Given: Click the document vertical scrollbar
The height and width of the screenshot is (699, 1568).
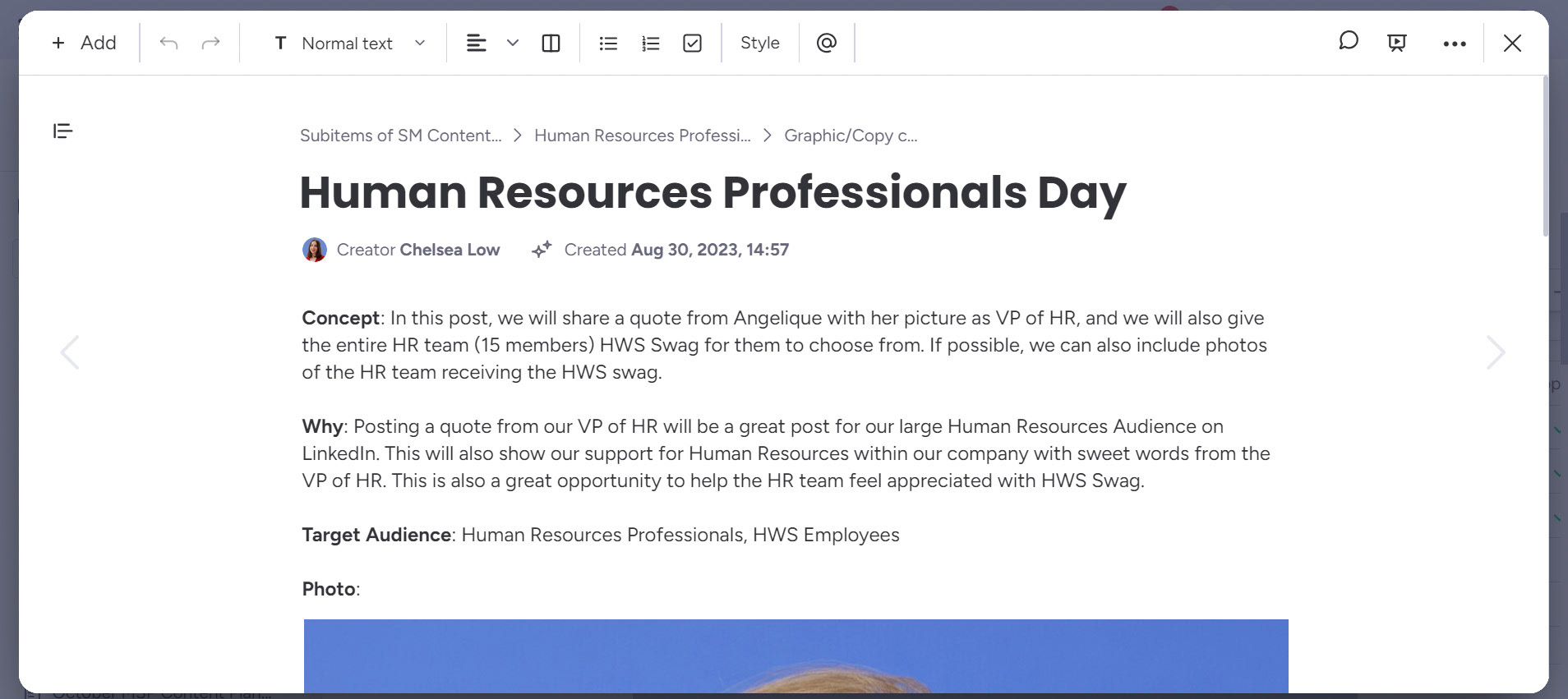Looking at the screenshot, I should 1545,156.
